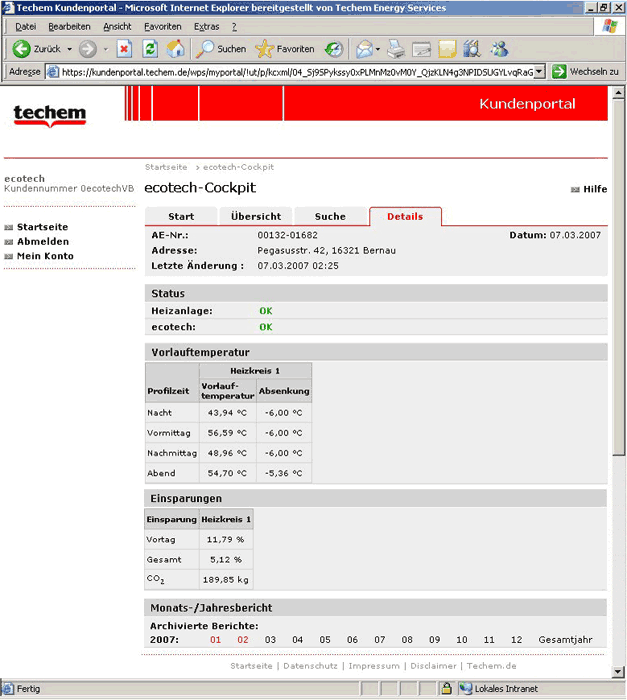Open Startseite in the left sidebar
This screenshot has width=627, height=700.
click(x=42, y=227)
